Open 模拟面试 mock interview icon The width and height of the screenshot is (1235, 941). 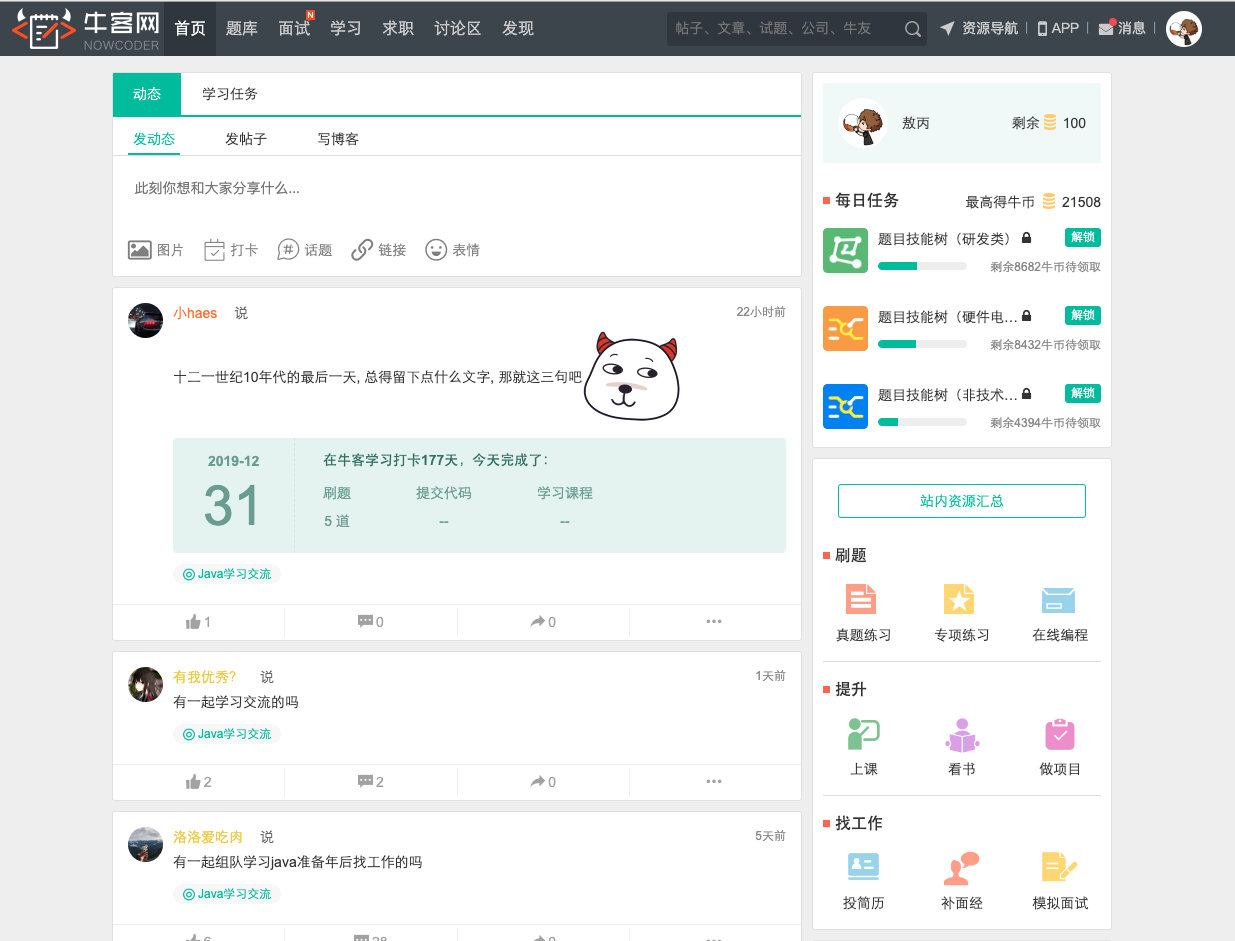tap(1060, 867)
